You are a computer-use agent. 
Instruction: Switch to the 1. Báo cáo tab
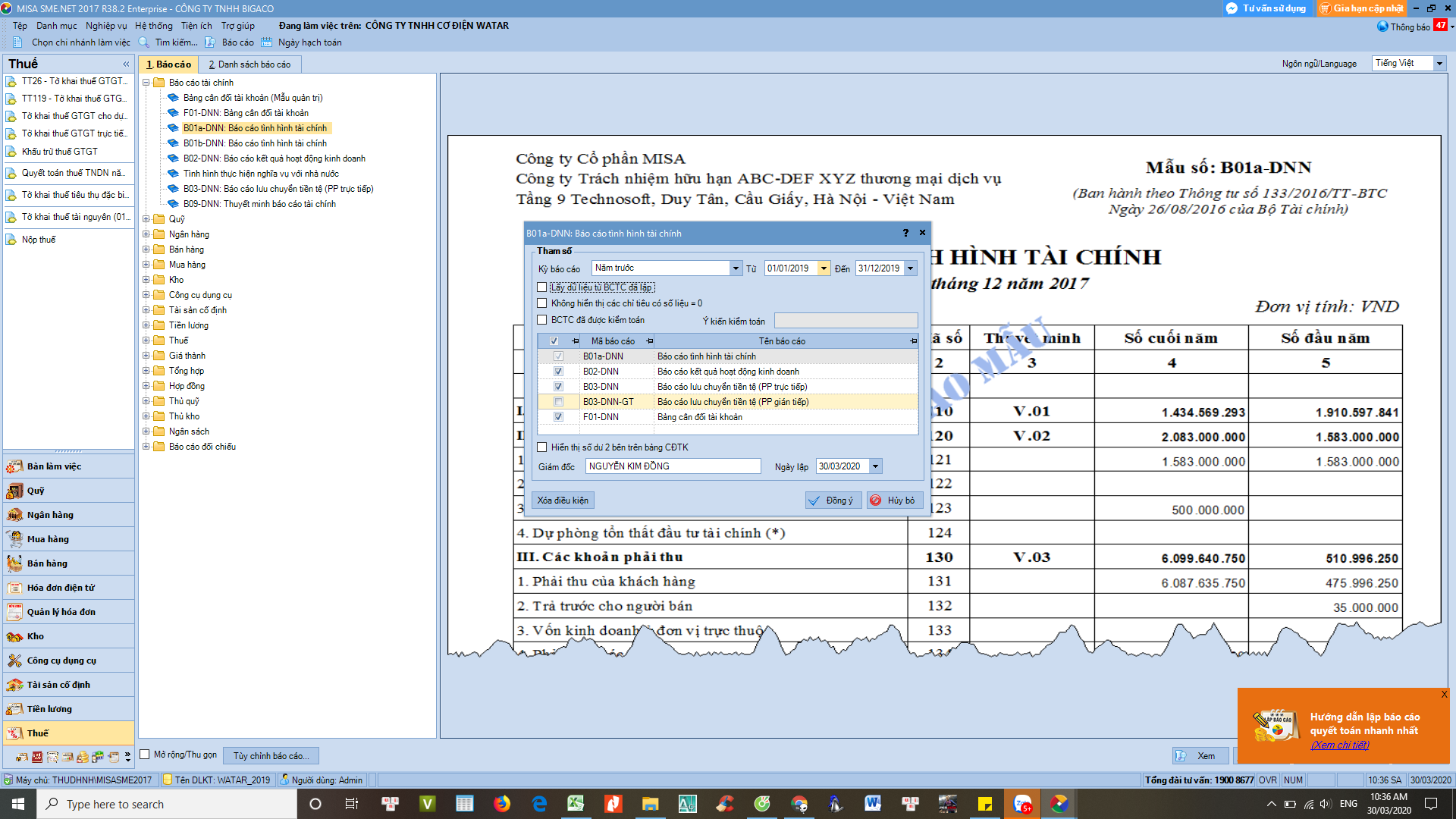tap(168, 64)
